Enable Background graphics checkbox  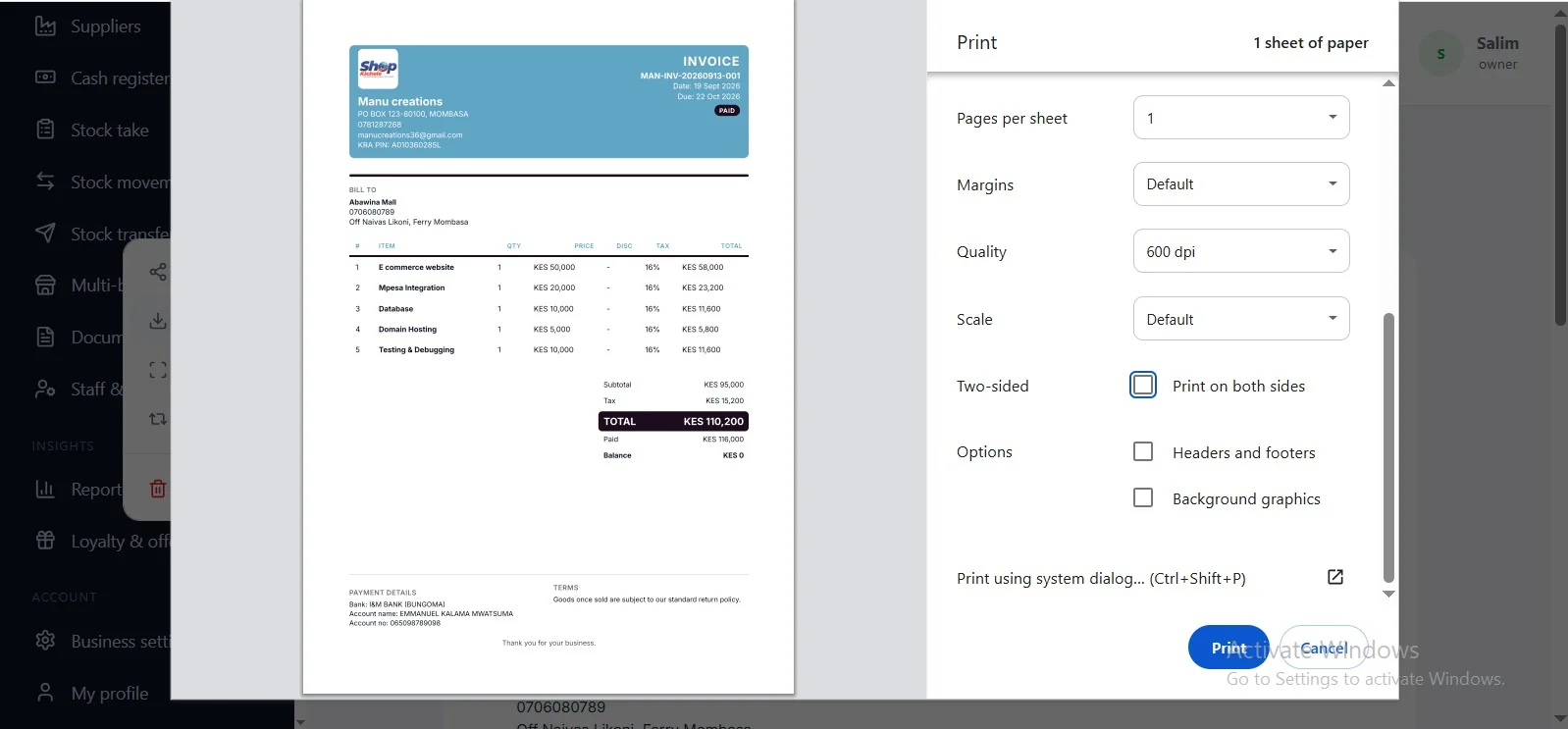(1143, 497)
